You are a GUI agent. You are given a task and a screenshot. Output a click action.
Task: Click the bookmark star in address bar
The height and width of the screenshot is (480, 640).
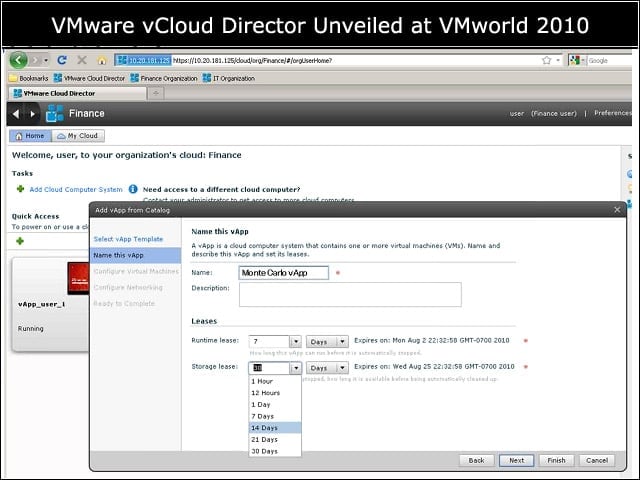tap(547, 60)
